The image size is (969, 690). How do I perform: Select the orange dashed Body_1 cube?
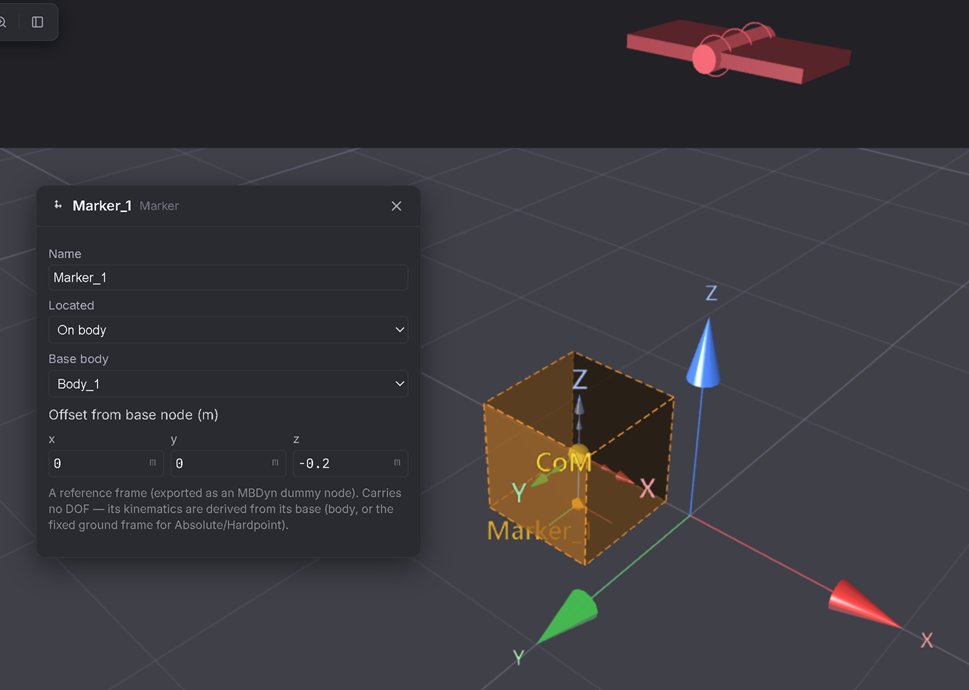tap(578, 457)
